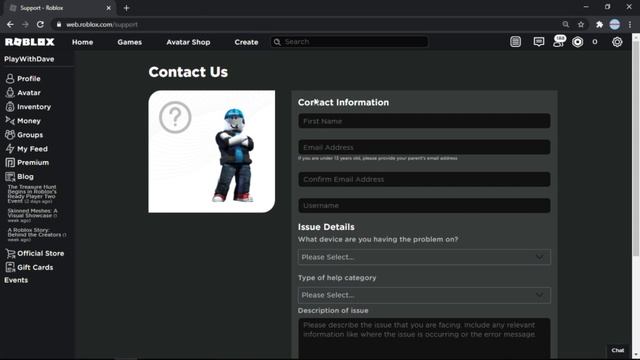The height and width of the screenshot is (360, 640).
Task: Open the Blog sidebar icon
Action: [x=10, y=176]
